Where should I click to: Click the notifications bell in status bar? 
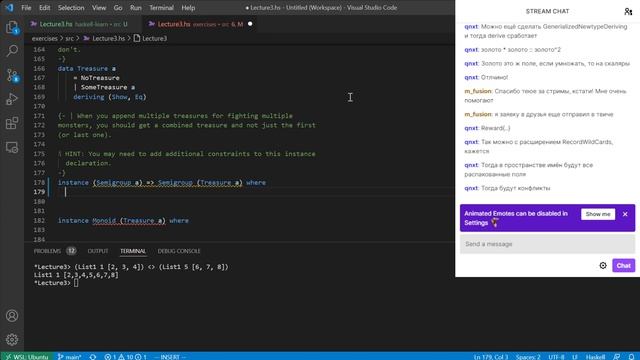tap(631, 357)
